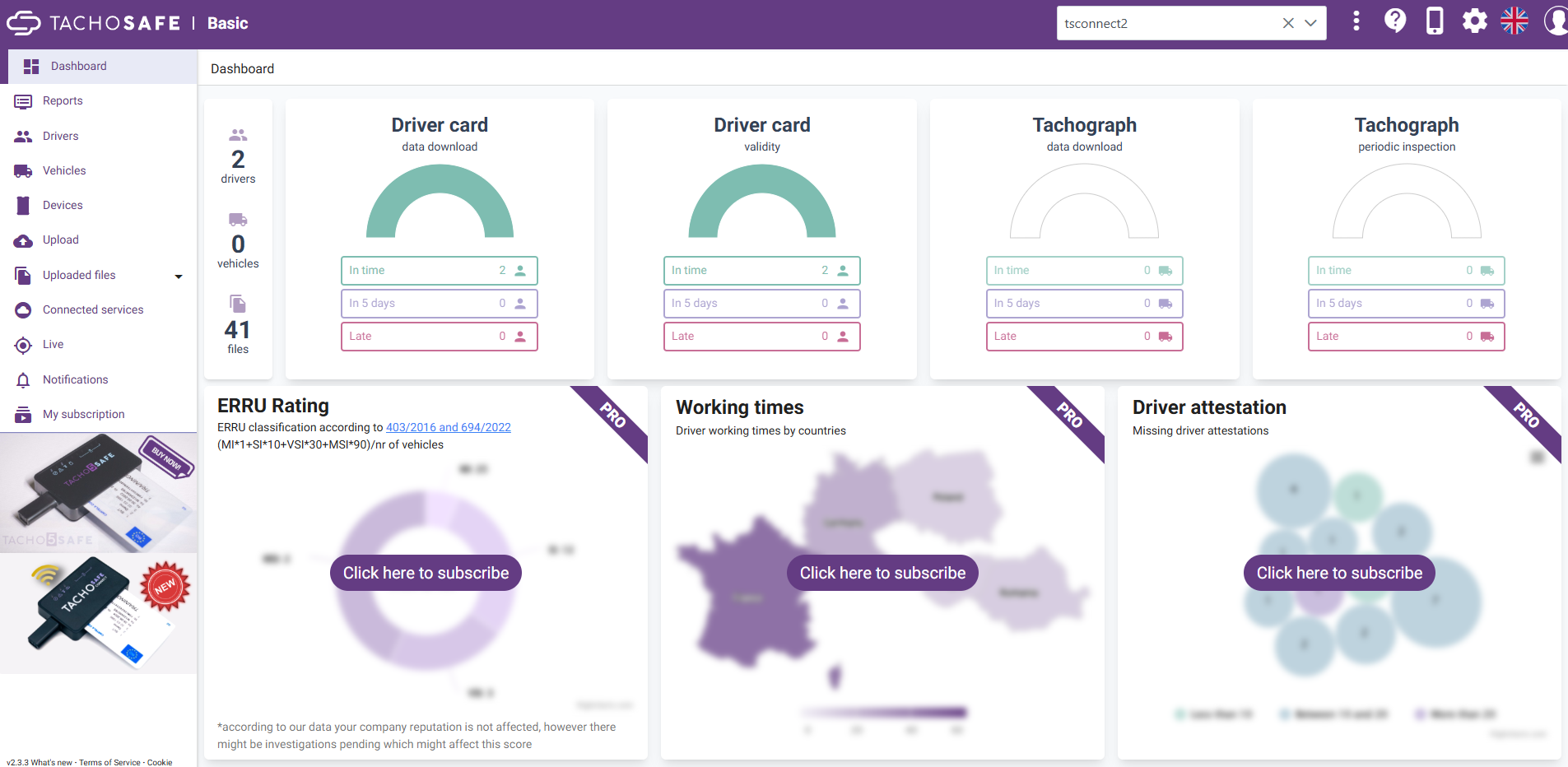Open the 403/2016 and 694/2022 regulation link
This screenshot has width=1568, height=767.
click(x=449, y=427)
